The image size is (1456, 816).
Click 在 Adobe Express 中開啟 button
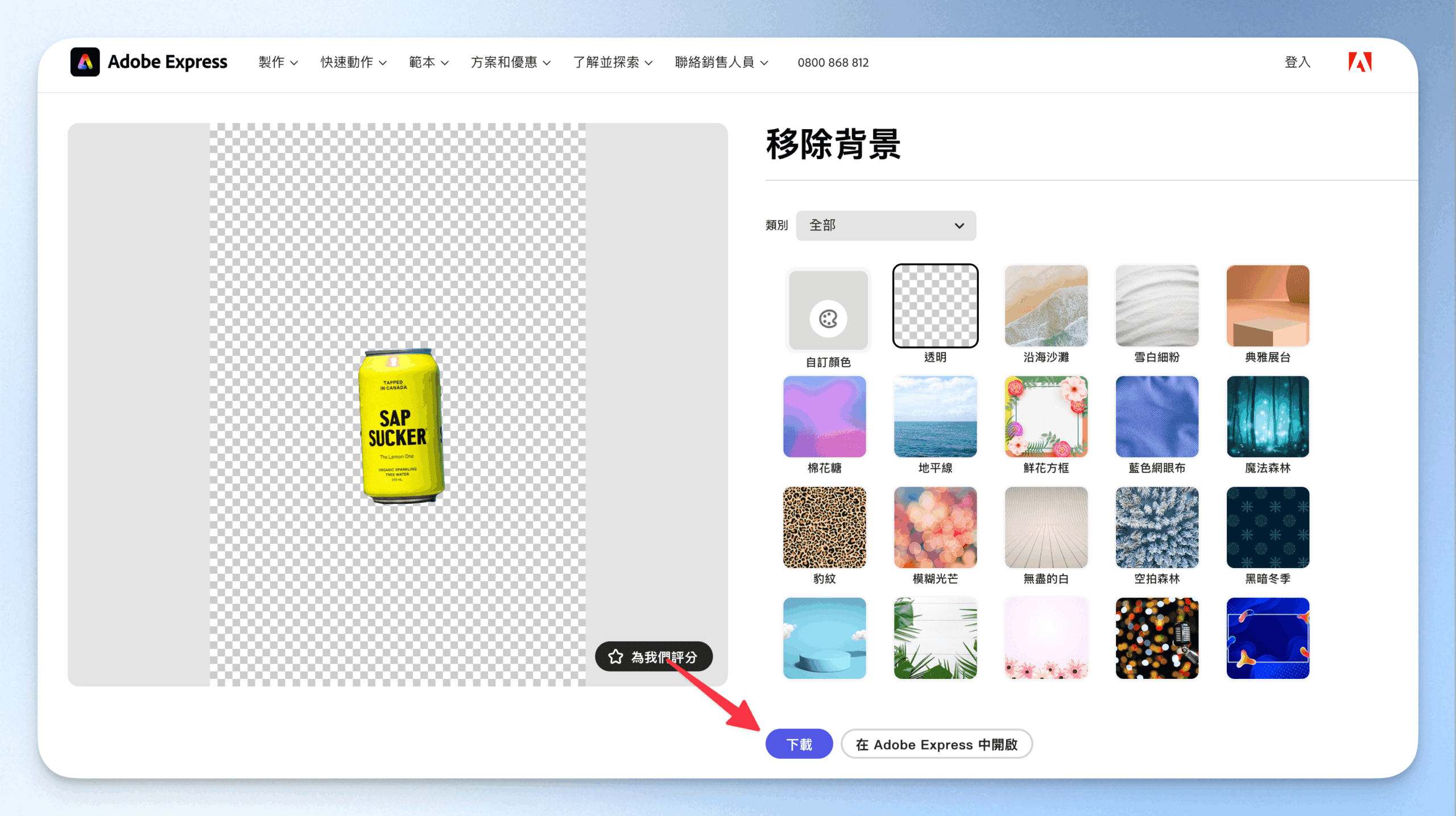936,744
